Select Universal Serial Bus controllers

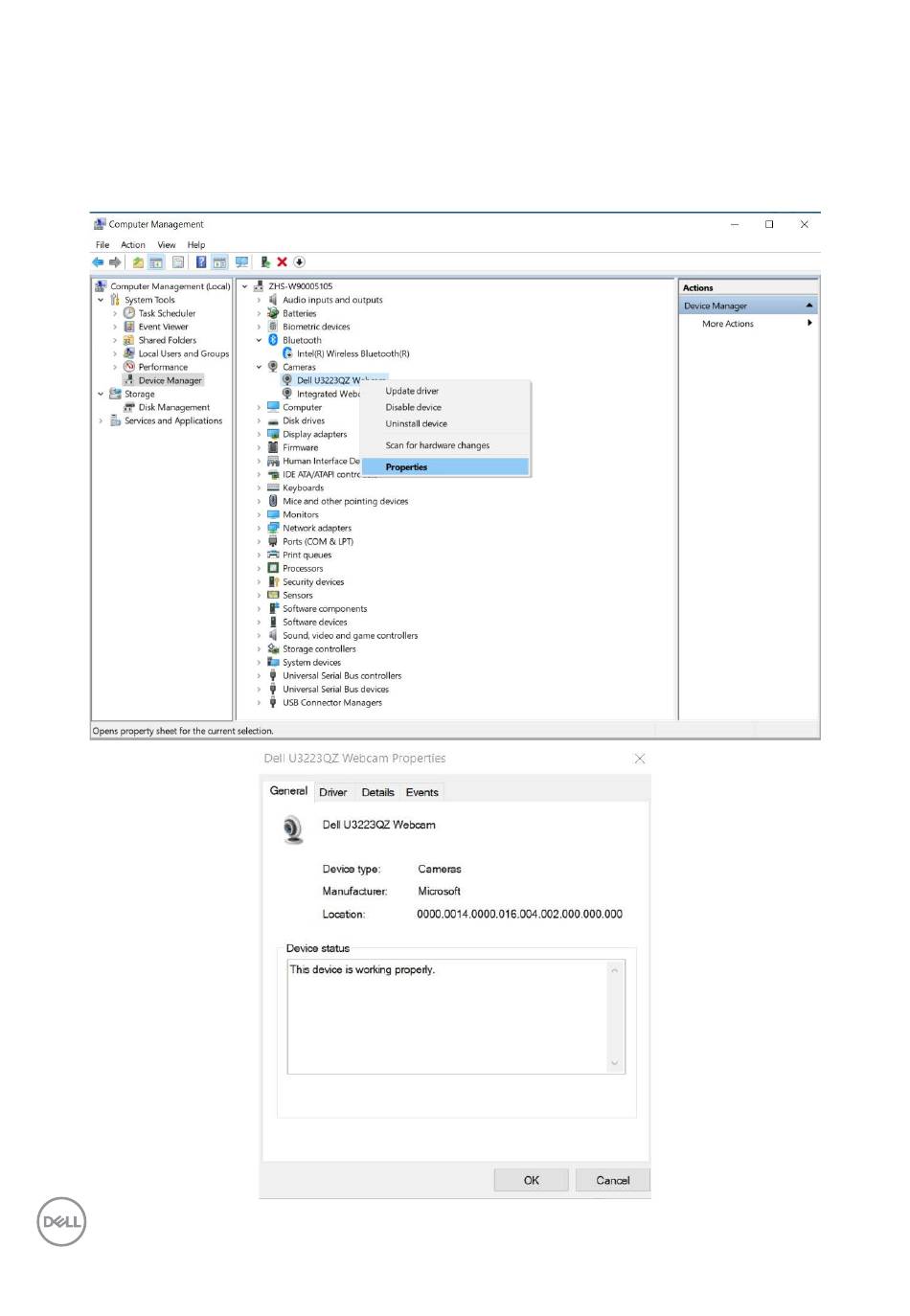pos(342,675)
